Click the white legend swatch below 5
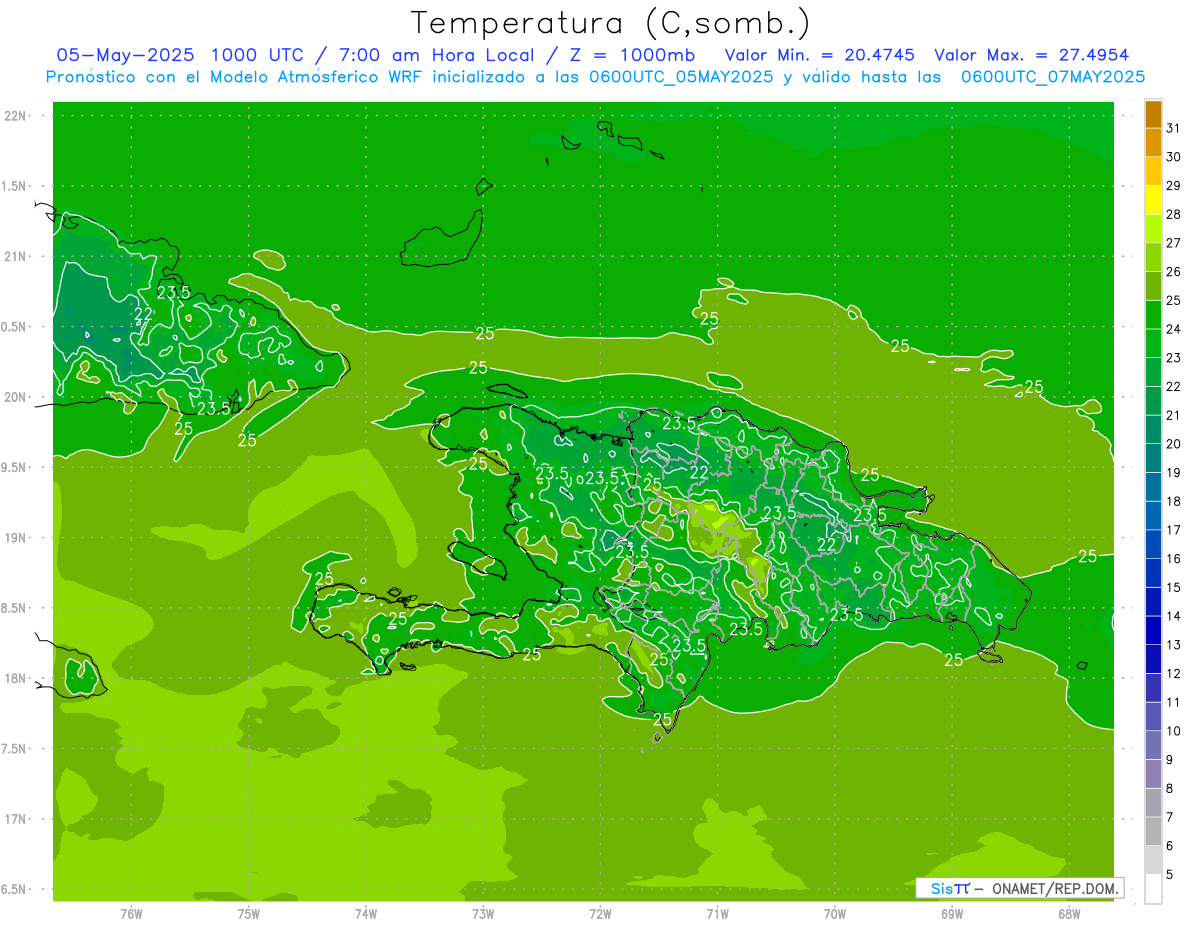This screenshot has width=1200, height=927. coord(1153,888)
